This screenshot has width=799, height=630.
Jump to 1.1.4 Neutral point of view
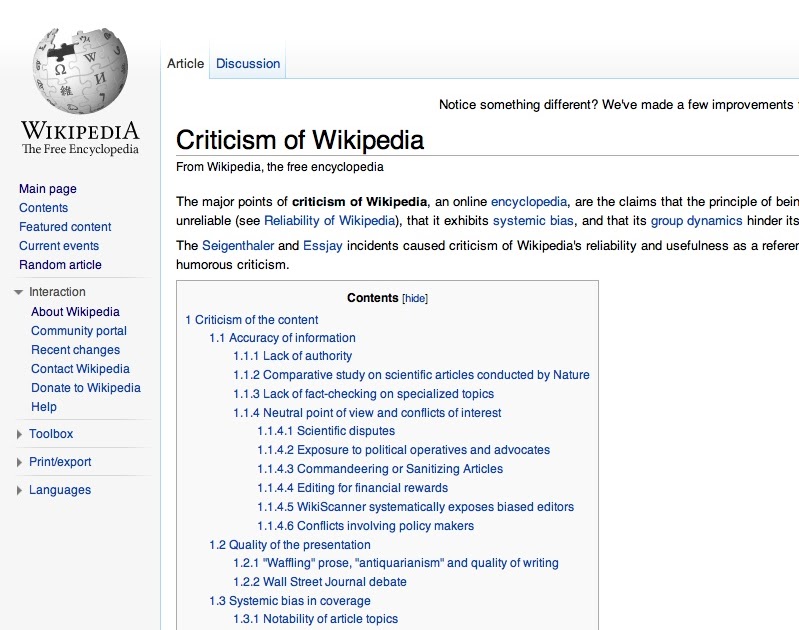367,413
